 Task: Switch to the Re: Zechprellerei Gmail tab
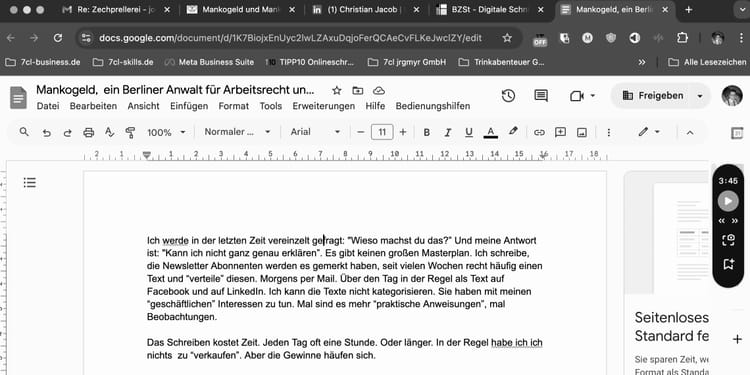(x=116, y=10)
